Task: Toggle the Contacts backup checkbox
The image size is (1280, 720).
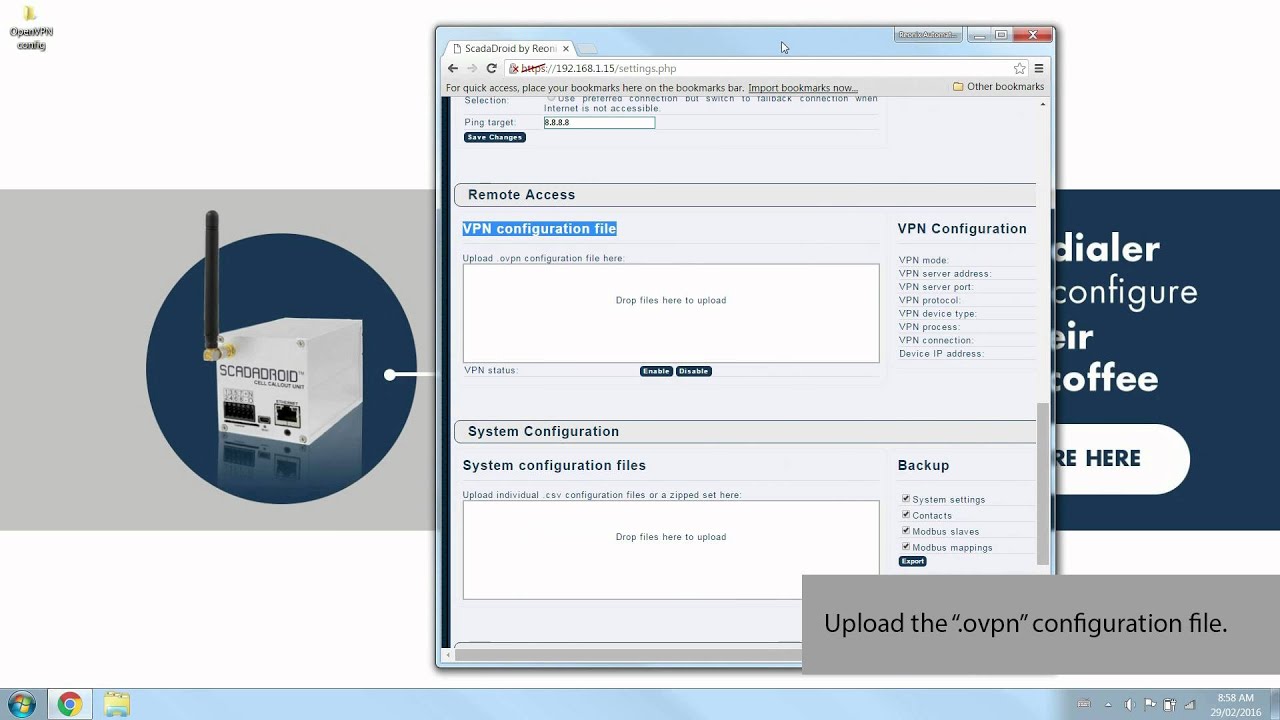Action: [906, 514]
